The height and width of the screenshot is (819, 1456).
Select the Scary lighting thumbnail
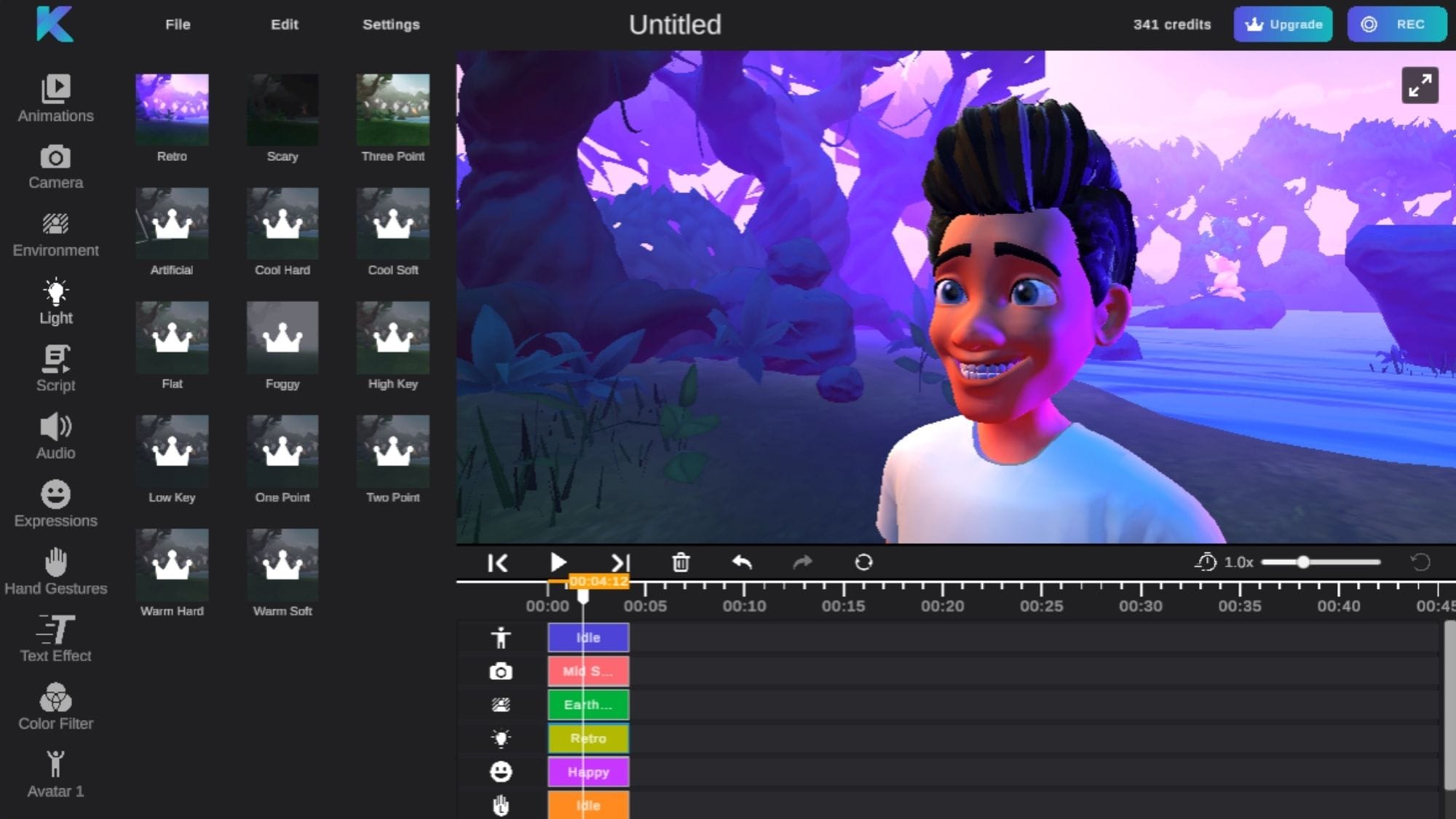[x=282, y=111]
